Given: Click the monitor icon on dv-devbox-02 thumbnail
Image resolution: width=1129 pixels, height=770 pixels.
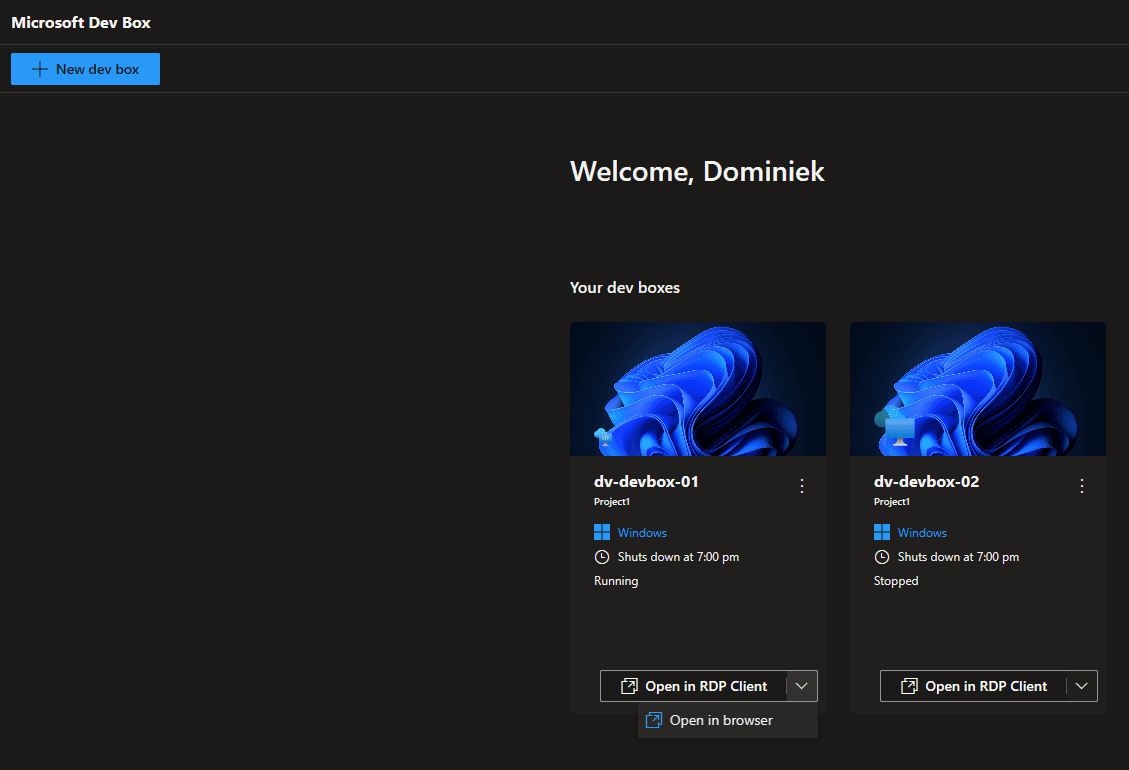Looking at the screenshot, I should (898, 429).
